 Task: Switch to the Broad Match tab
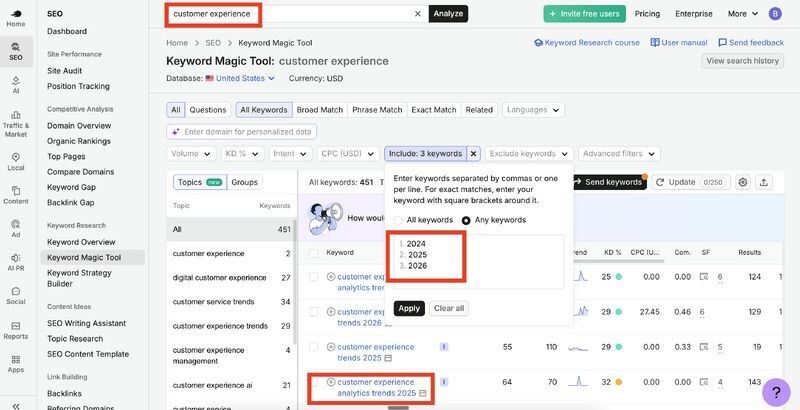point(320,110)
